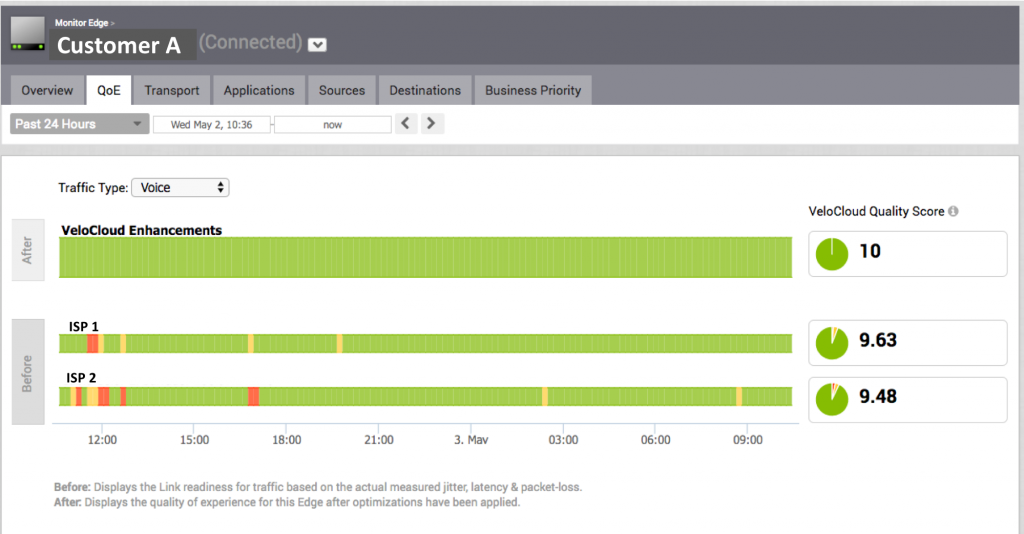
Task: Click the ISP 2 link quality bar
Action: coord(425,396)
